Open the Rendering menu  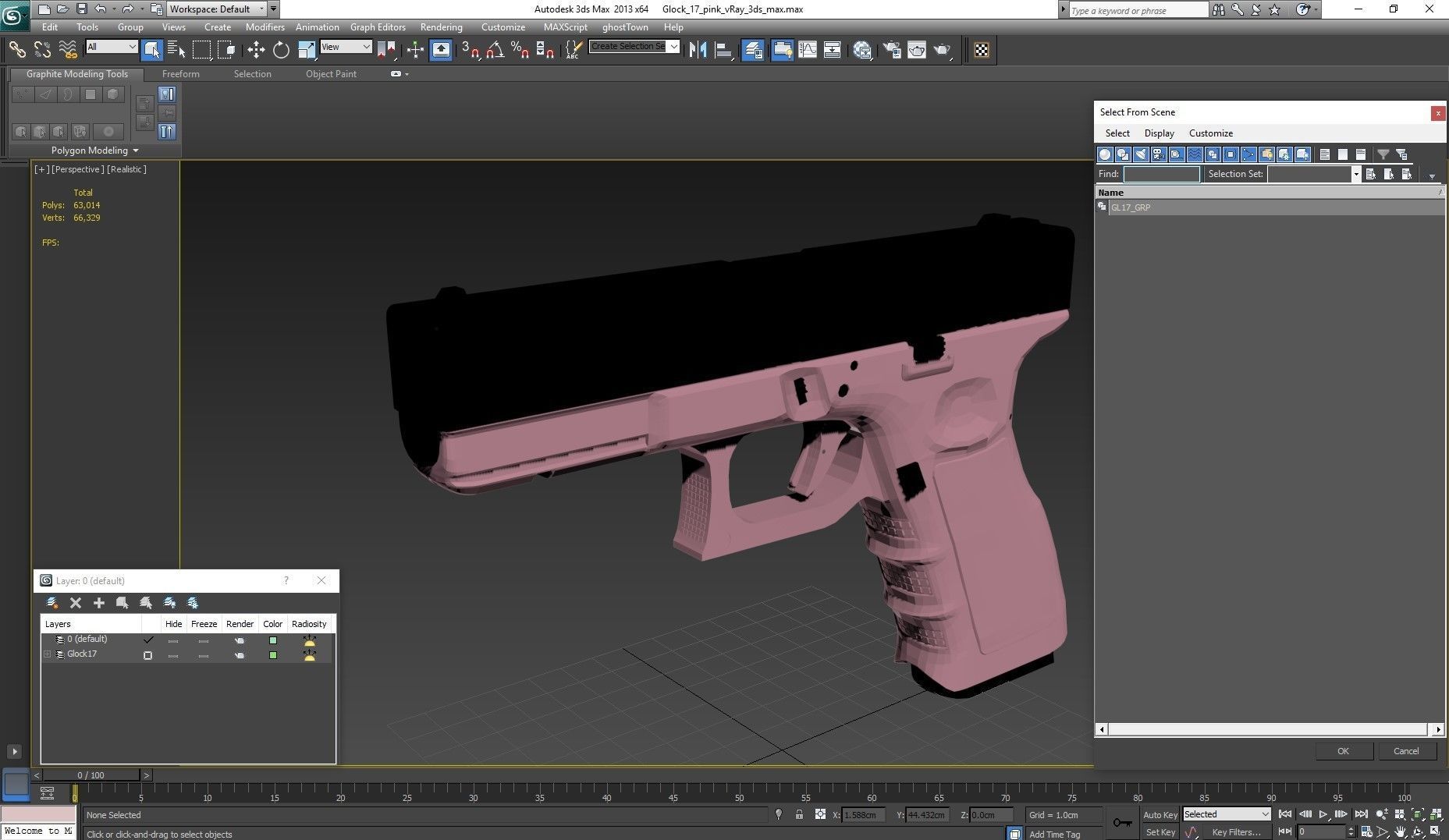click(x=441, y=27)
